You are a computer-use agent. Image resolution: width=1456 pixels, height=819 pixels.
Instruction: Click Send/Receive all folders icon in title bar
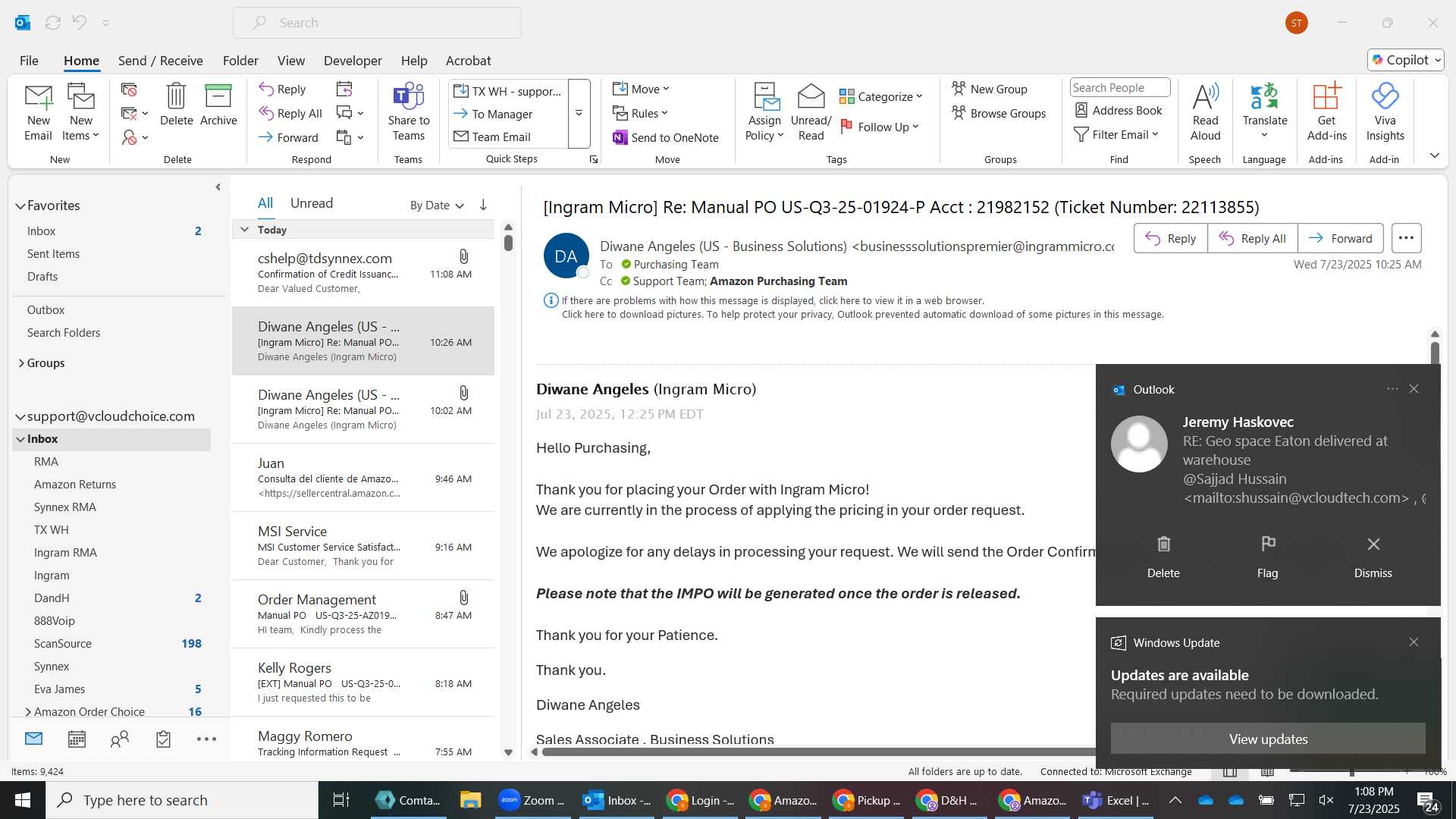click(52, 23)
